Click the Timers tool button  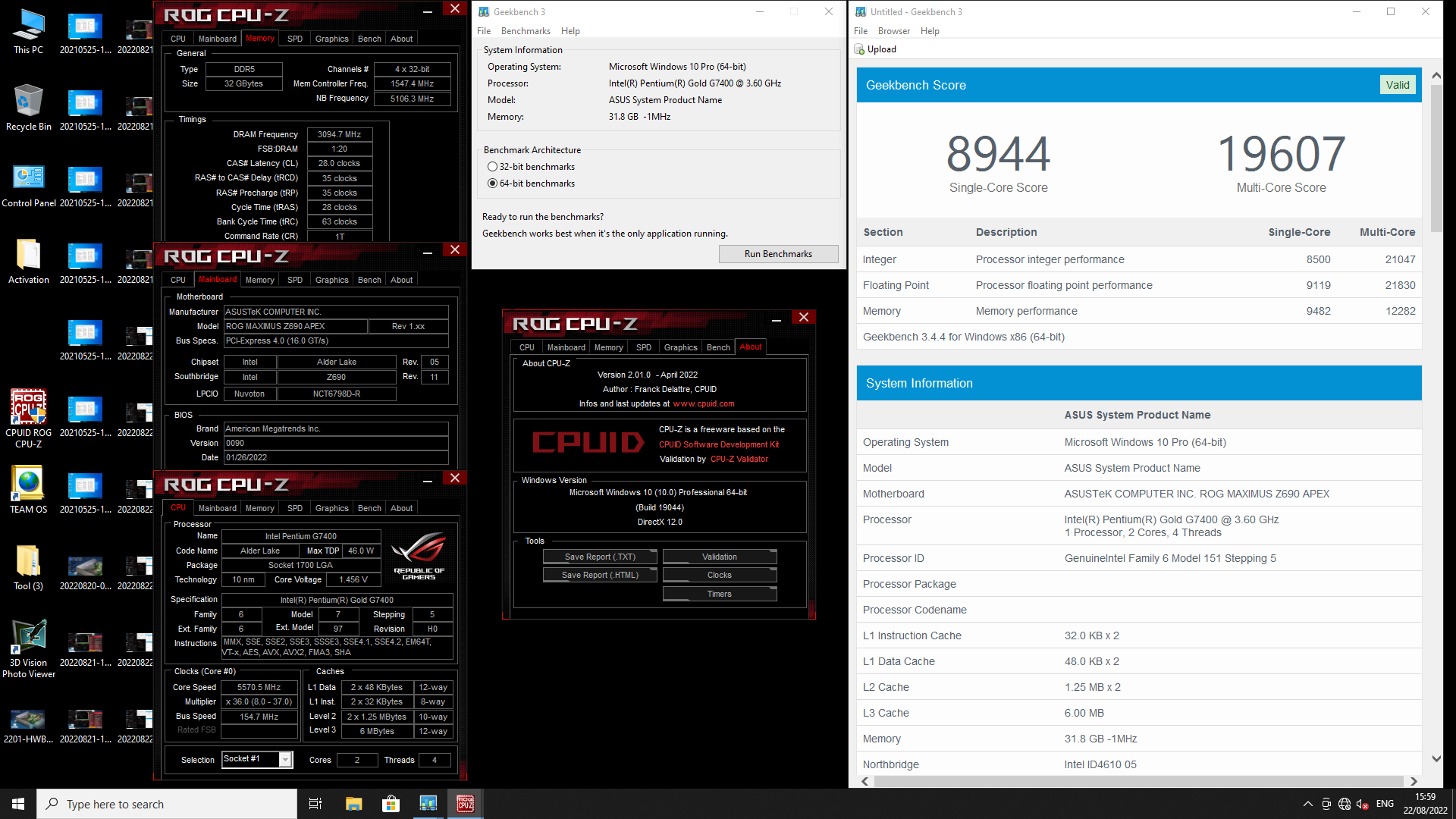point(720,594)
